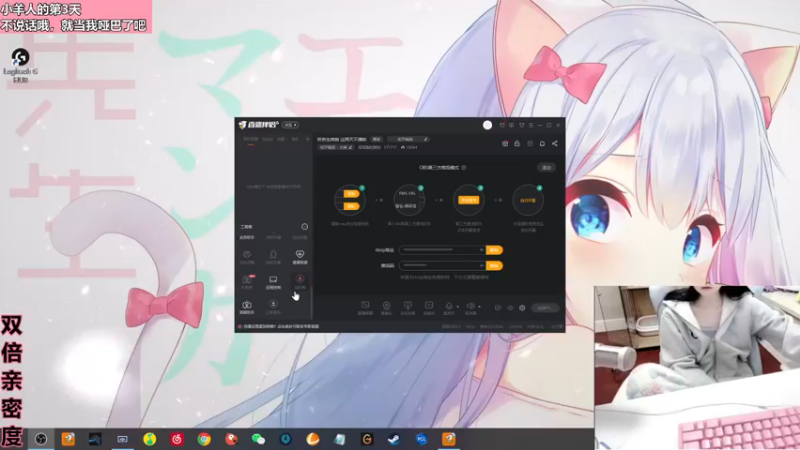Toggle visibility of the stream key
The image size is (800, 450).
[x=481, y=265]
